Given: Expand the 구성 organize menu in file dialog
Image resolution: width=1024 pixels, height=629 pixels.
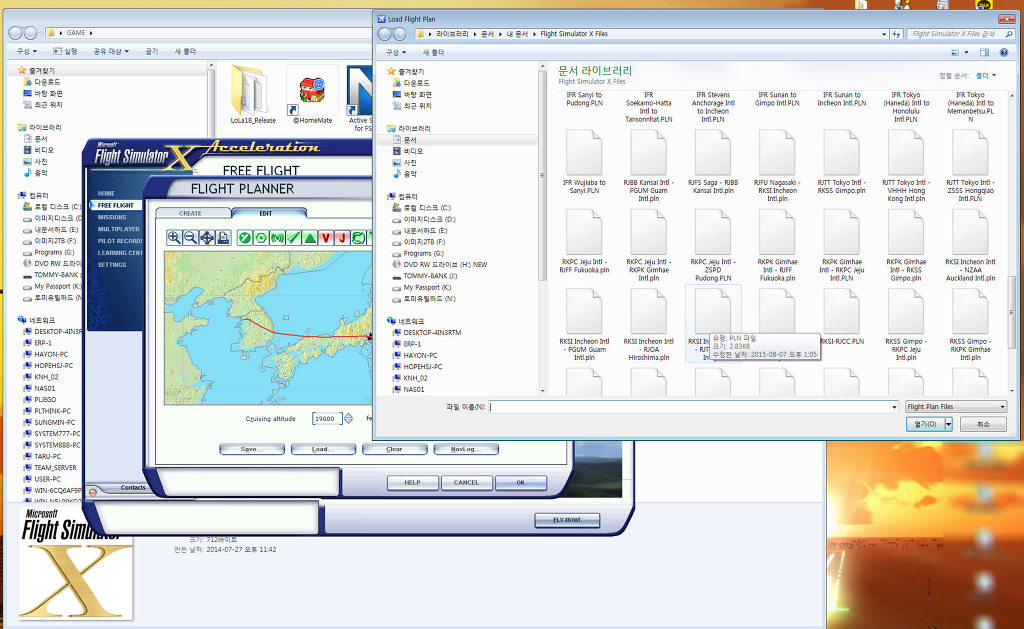Looking at the screenshot, I should (396, 52).
